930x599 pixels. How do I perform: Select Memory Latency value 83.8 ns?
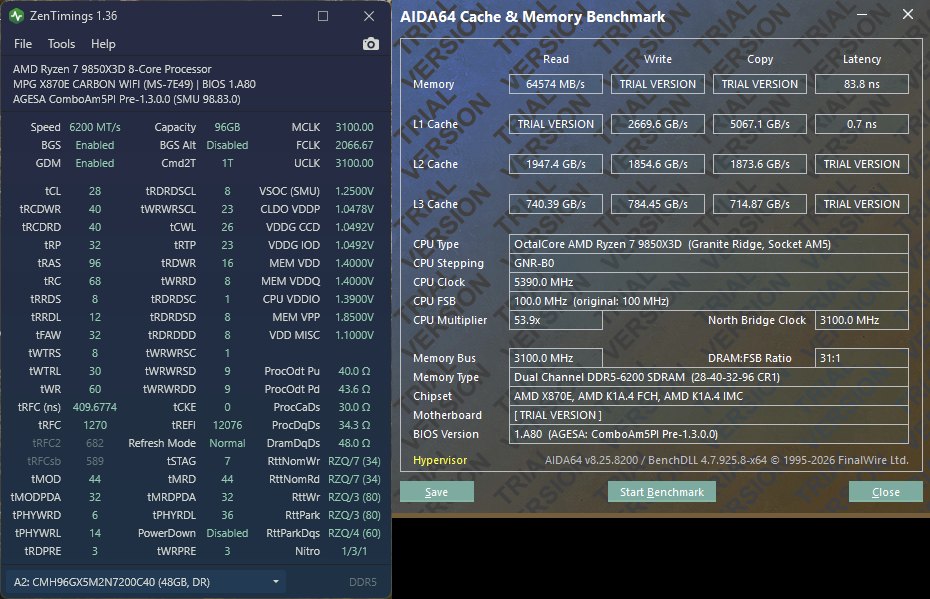coord(862,84)
